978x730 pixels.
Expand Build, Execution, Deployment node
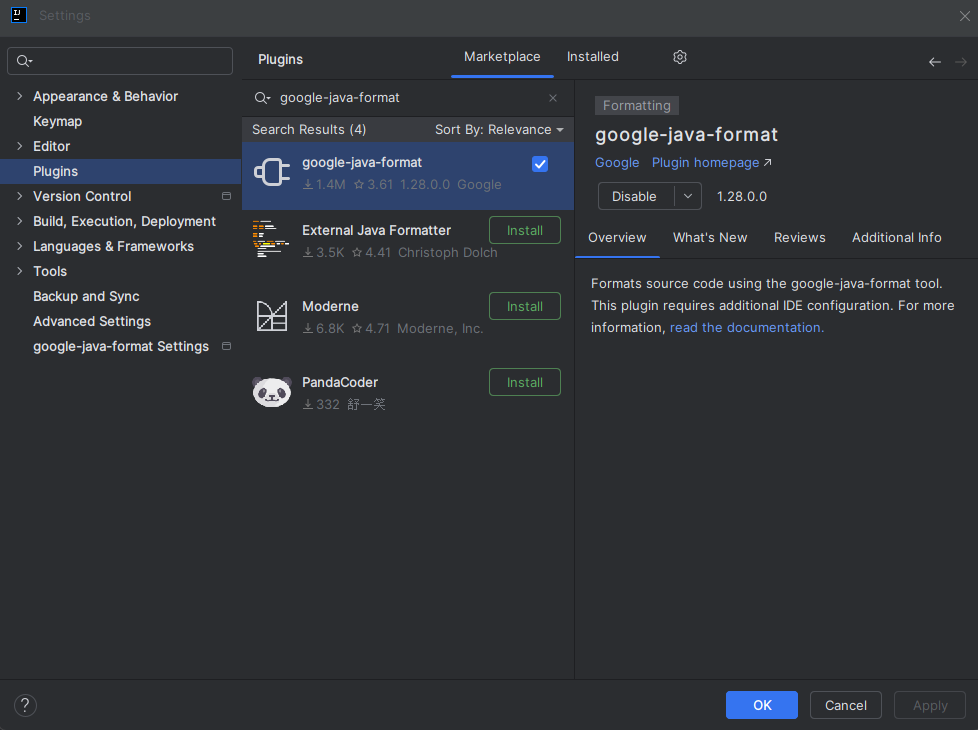19,221
